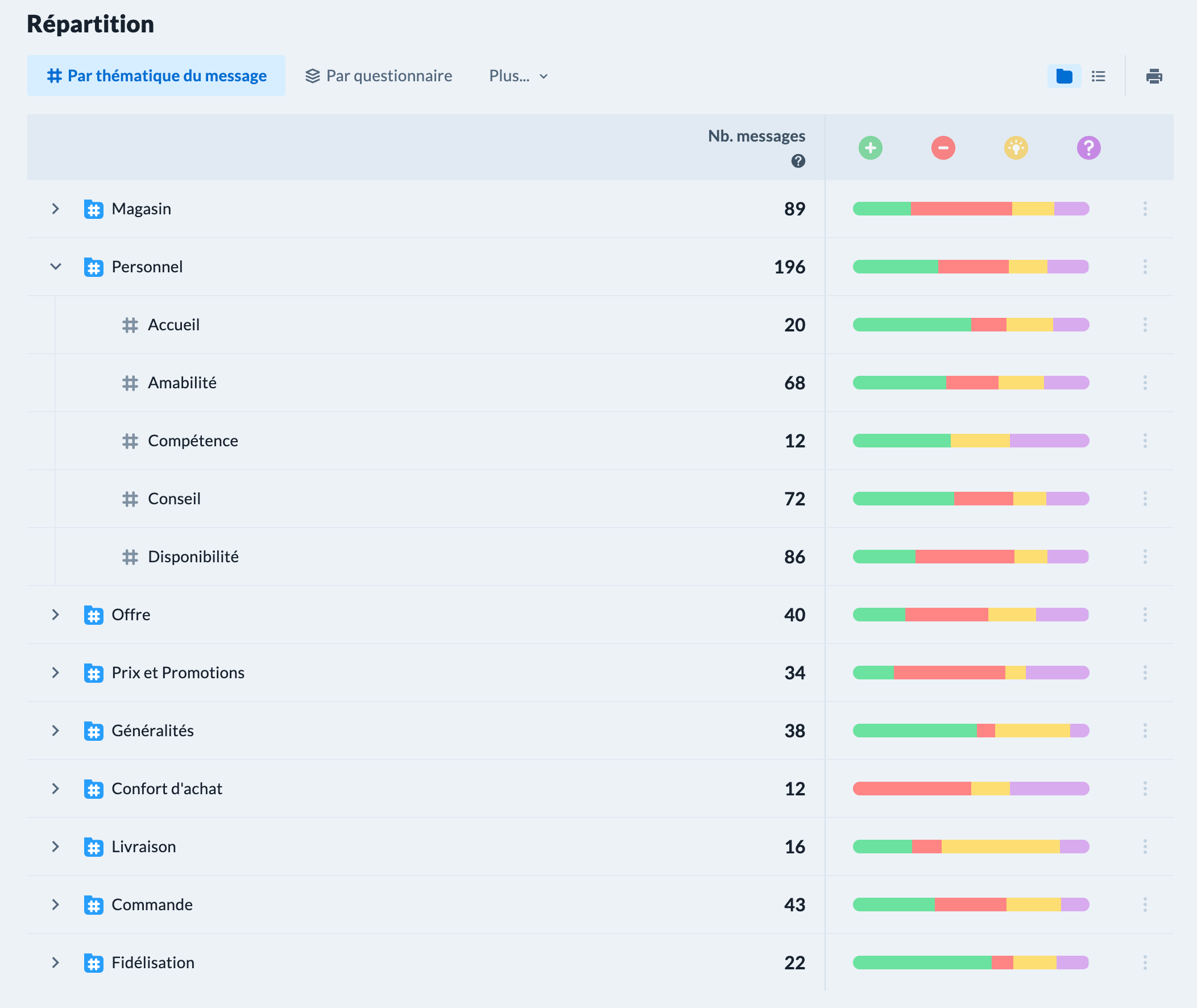Click the folder icon beside Personnel
Screen dimensions: 1197x1008
pos(93,266)
